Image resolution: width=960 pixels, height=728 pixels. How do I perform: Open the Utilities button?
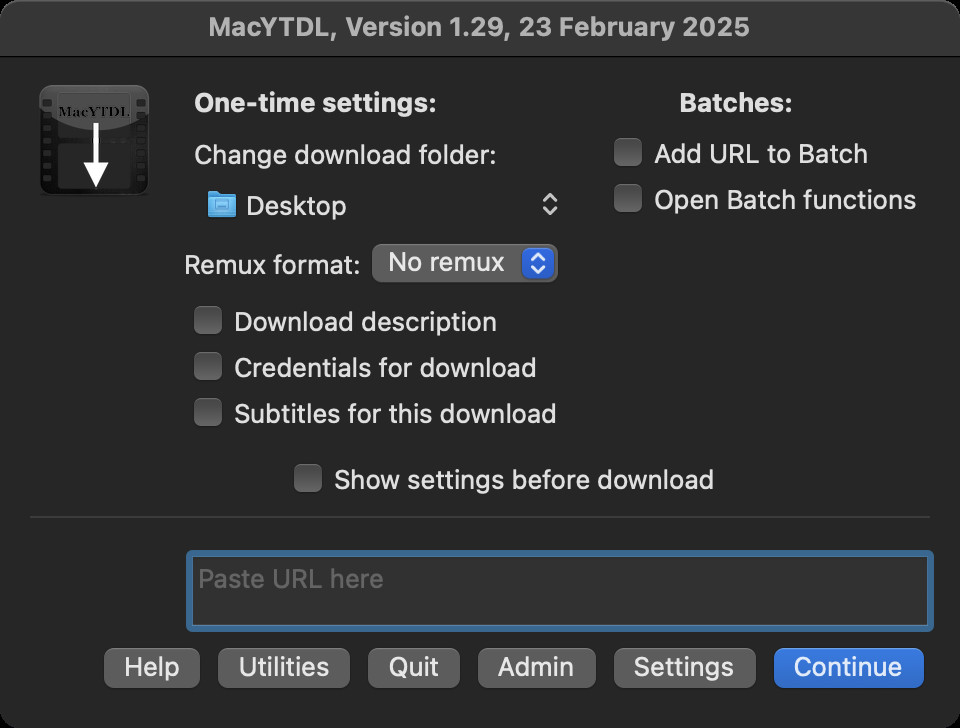(x=284, y=667)
